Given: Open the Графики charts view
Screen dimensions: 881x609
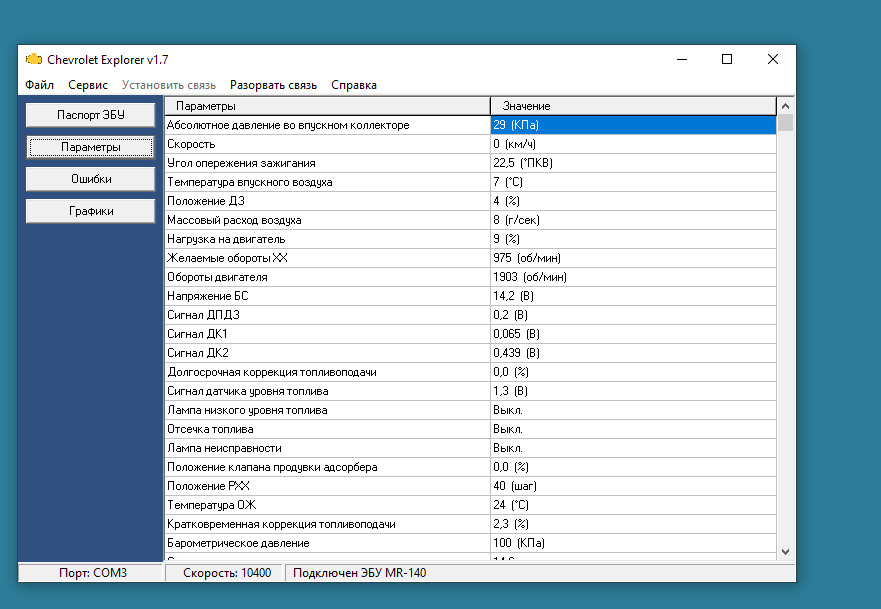Looking at the screenshot, I should pos(90,211).
